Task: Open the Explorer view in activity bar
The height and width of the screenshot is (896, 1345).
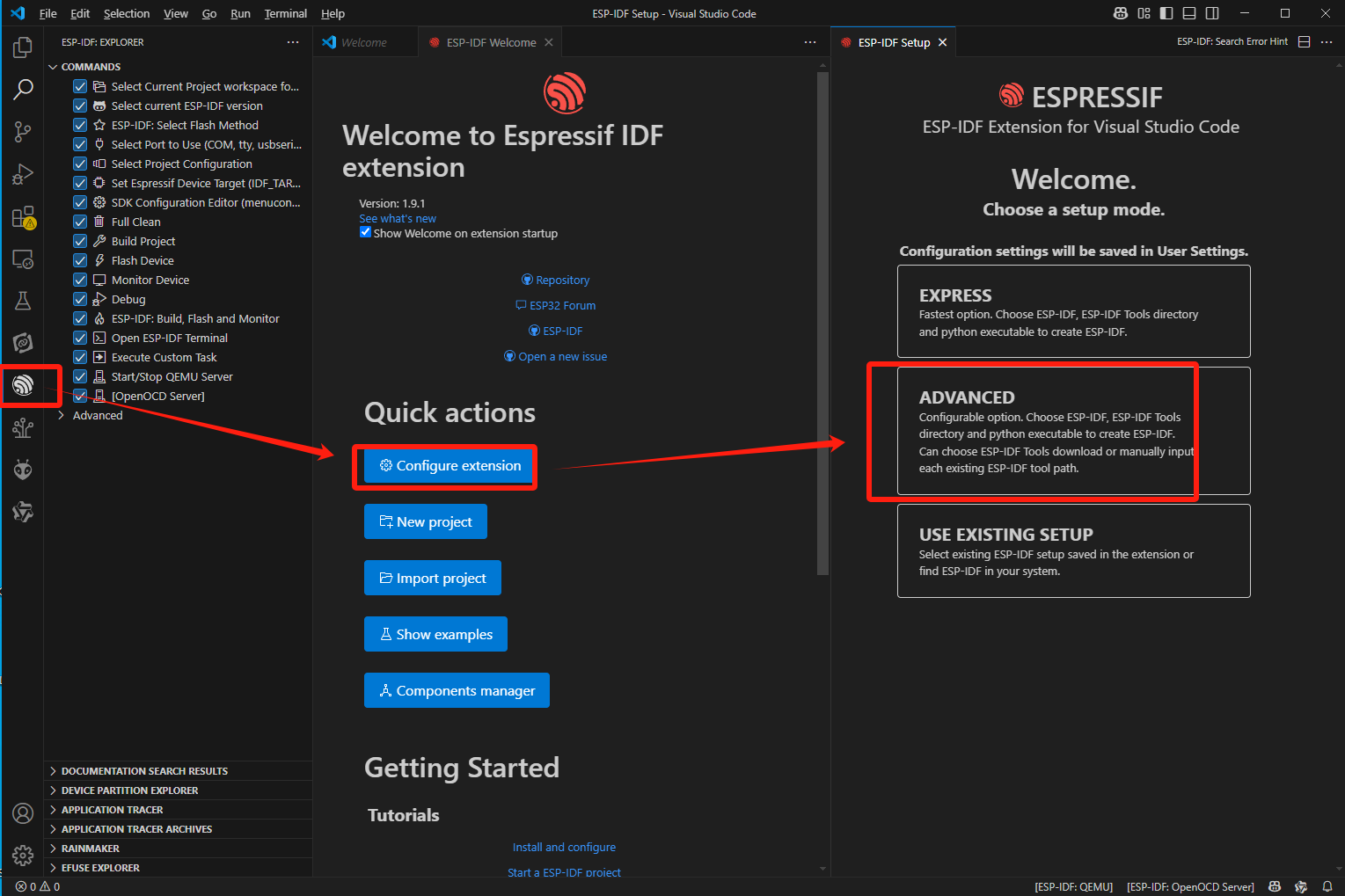Action: [x=23, y=47]
